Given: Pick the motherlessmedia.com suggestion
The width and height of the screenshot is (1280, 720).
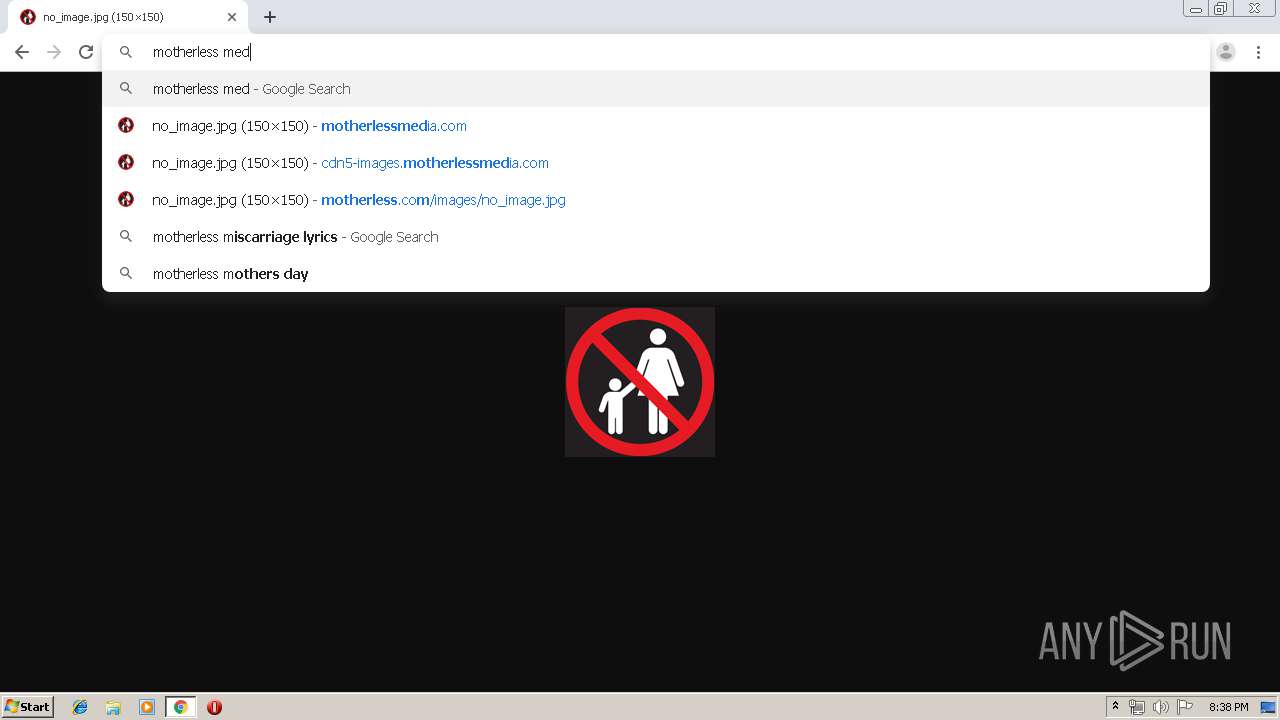Looking at the screenshot, I should coord(656,126).
